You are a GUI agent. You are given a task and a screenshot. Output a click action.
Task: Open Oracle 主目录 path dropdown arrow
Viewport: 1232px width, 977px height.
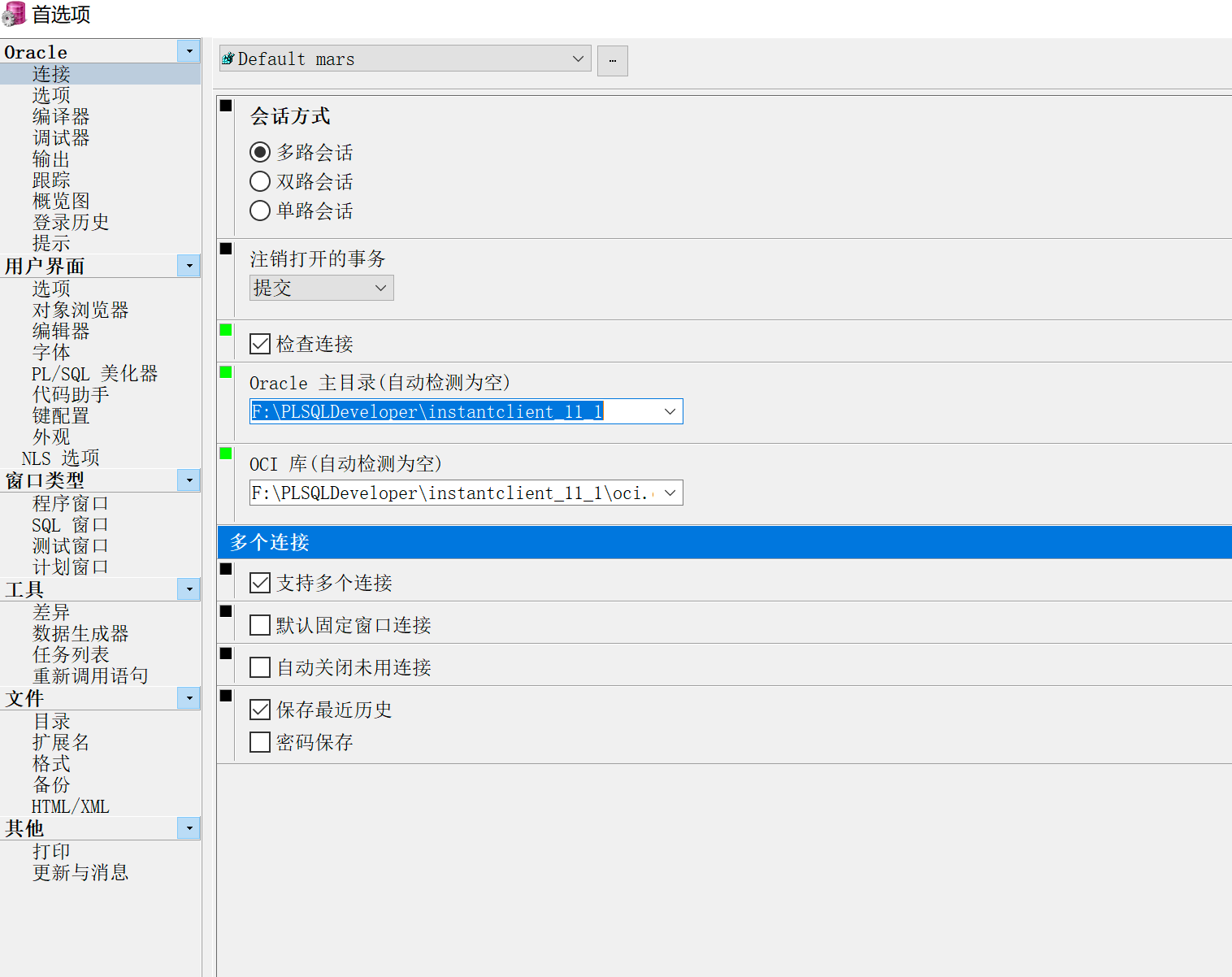click(670, 411)
